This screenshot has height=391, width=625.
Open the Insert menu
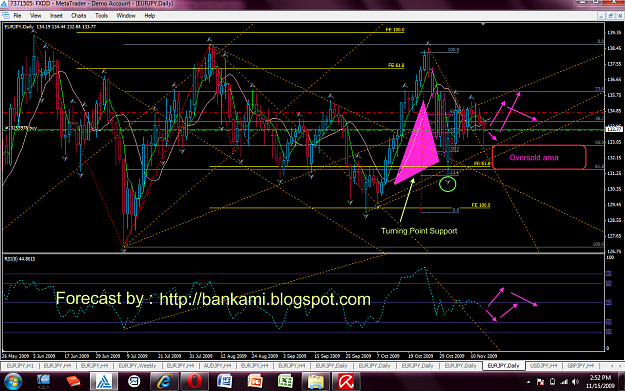pyautogui.click(x=56, y=16)
